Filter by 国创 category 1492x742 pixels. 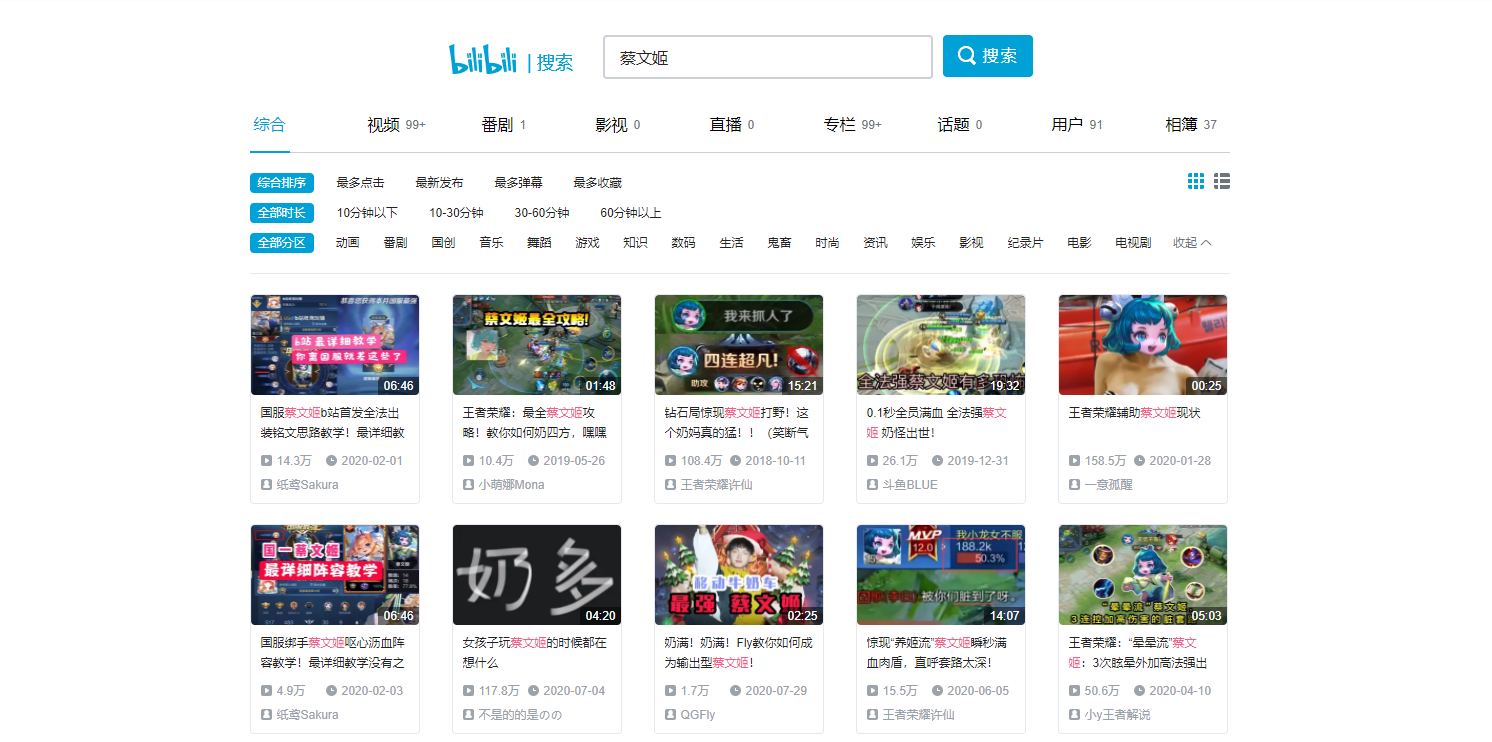[443, 243]
